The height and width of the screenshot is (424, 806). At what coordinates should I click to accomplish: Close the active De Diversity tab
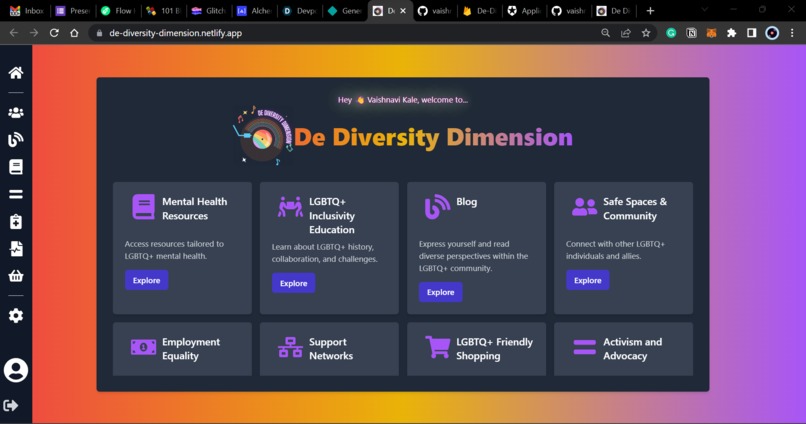point(403,11)
